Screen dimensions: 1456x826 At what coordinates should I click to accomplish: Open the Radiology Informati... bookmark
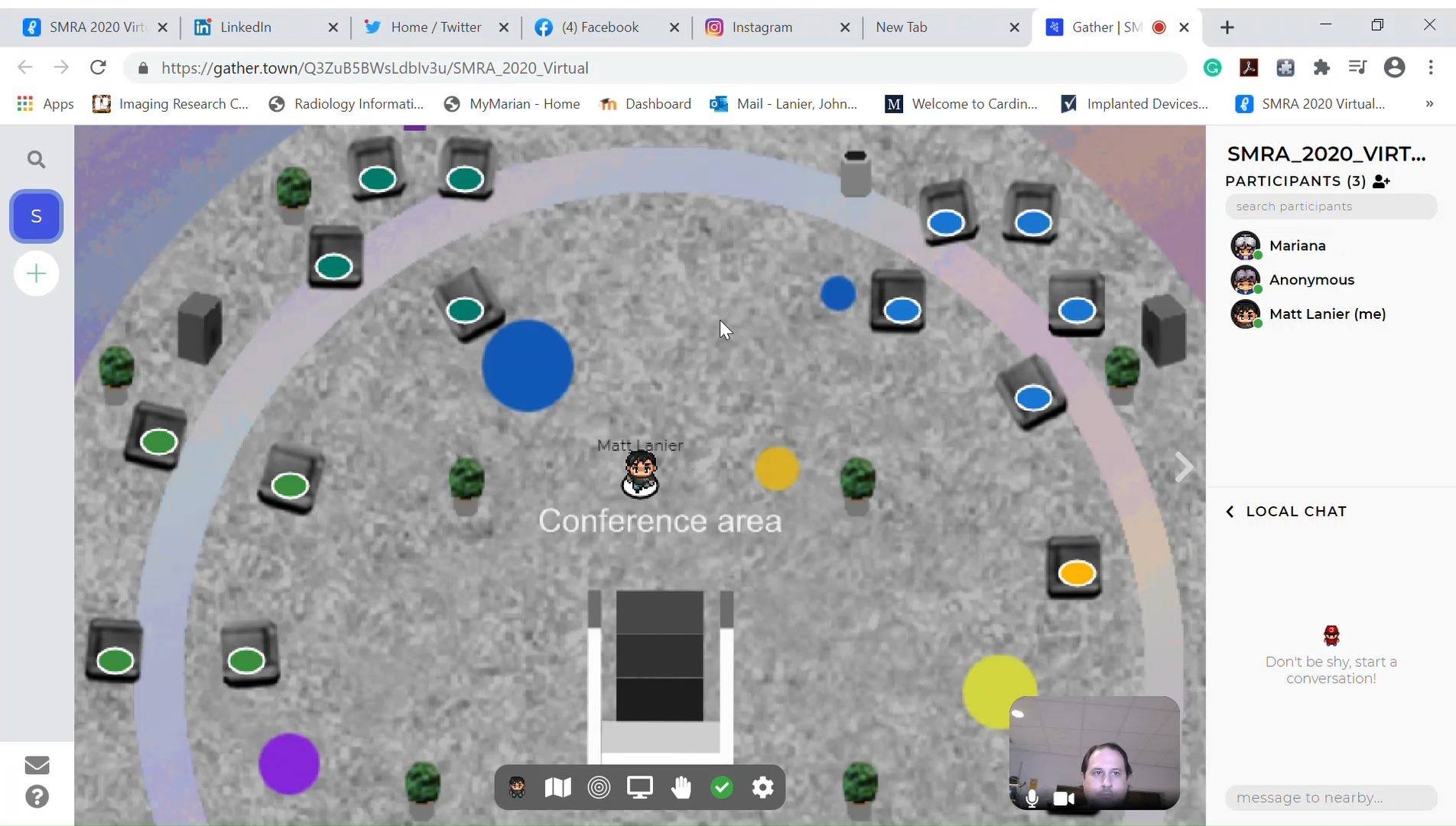coord(346,104)
